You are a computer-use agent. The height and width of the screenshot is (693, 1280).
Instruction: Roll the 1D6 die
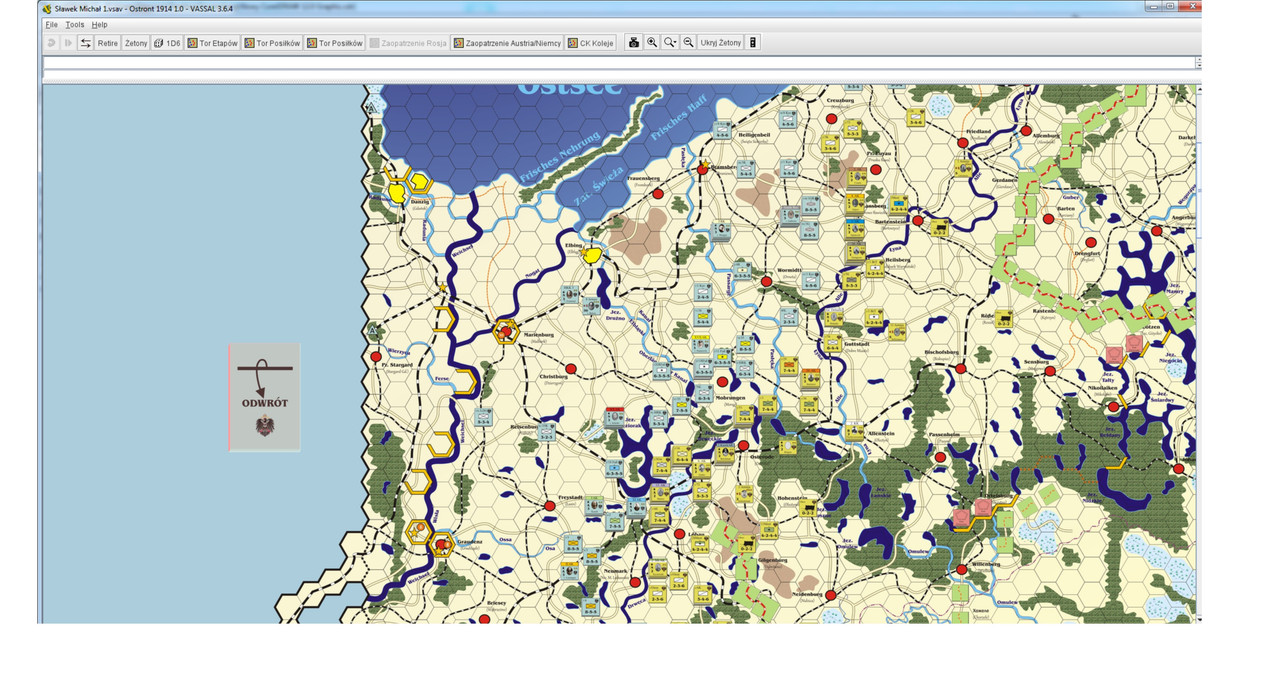(x=168, y=43)
